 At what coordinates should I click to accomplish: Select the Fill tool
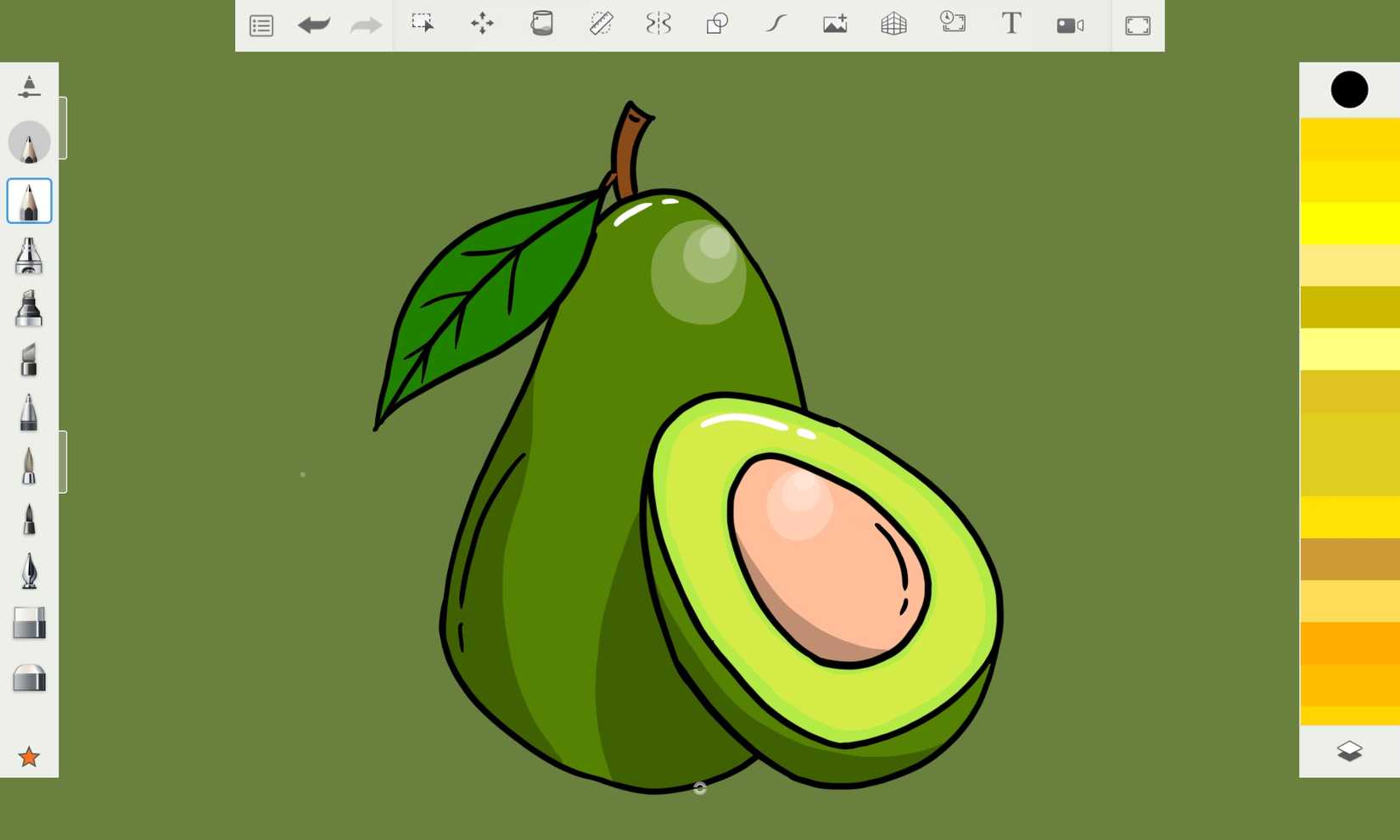click(x=542, y=25)
